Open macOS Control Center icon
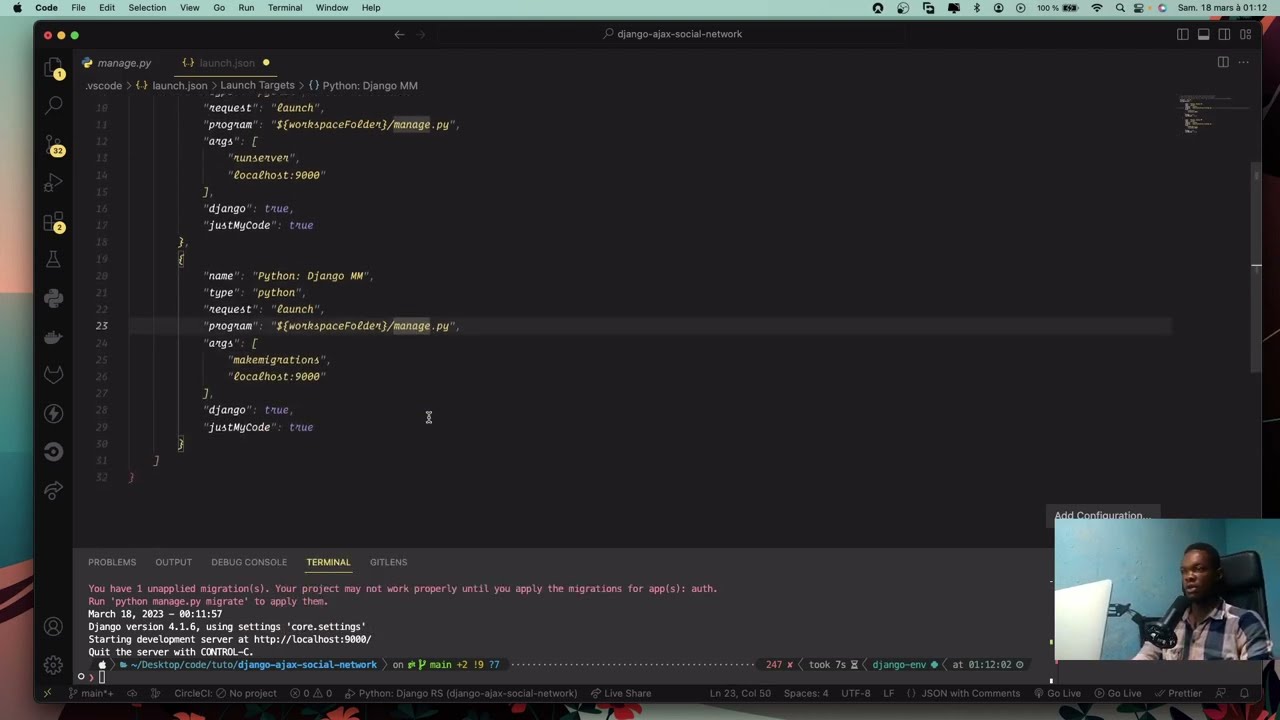The image size is (1280, 720). pyautogui.click(x=1140, y=8)
